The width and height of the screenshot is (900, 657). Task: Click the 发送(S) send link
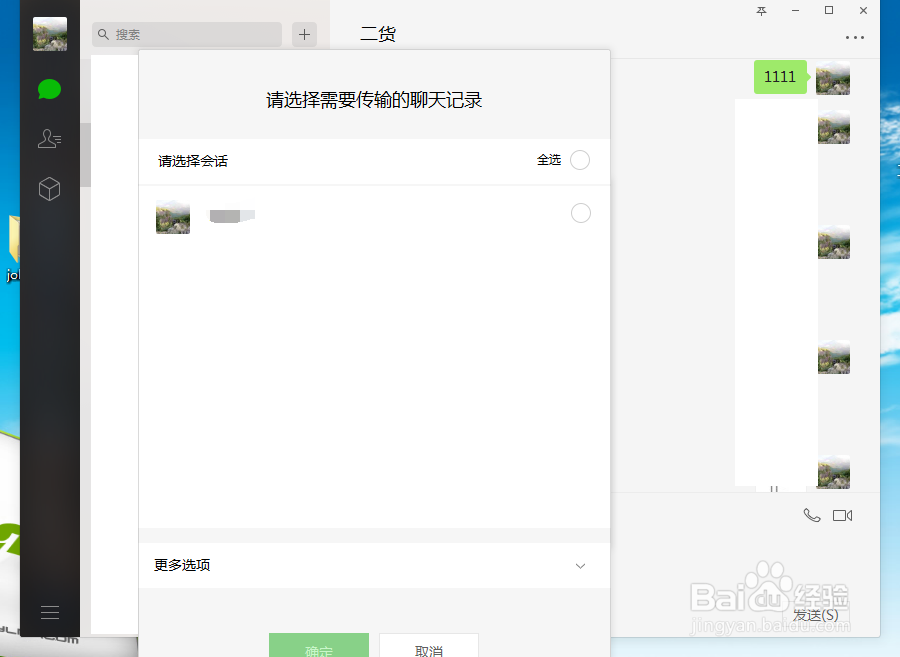coord(814,615)
